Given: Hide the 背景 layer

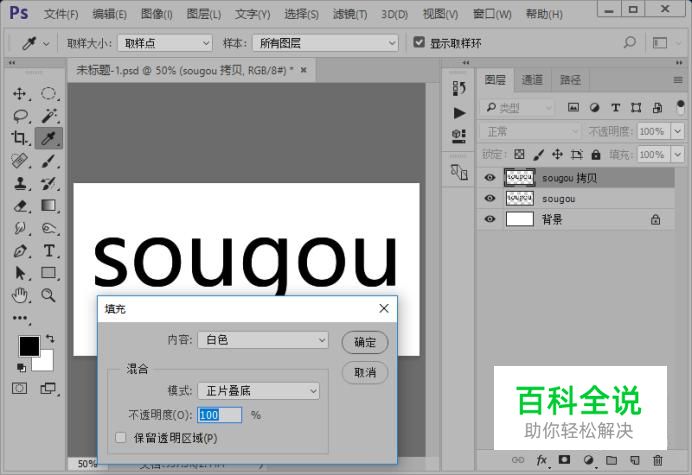Looking at the screenshot, I should coord(489,219).
